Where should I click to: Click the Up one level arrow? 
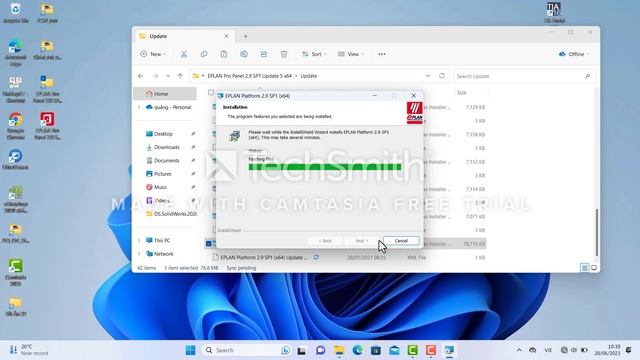pyautogui.click(x=180, y=76)
